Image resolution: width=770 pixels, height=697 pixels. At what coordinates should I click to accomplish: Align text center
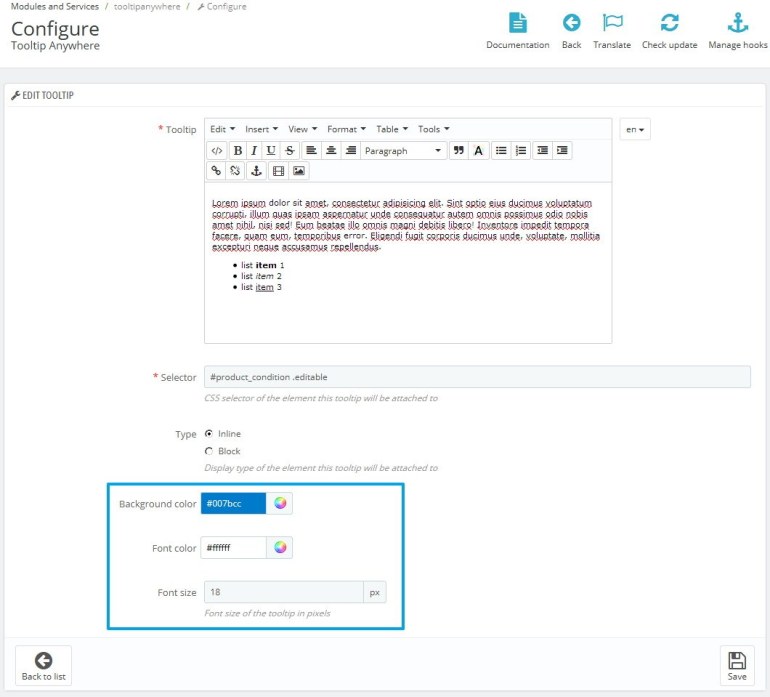click(331, 151)
